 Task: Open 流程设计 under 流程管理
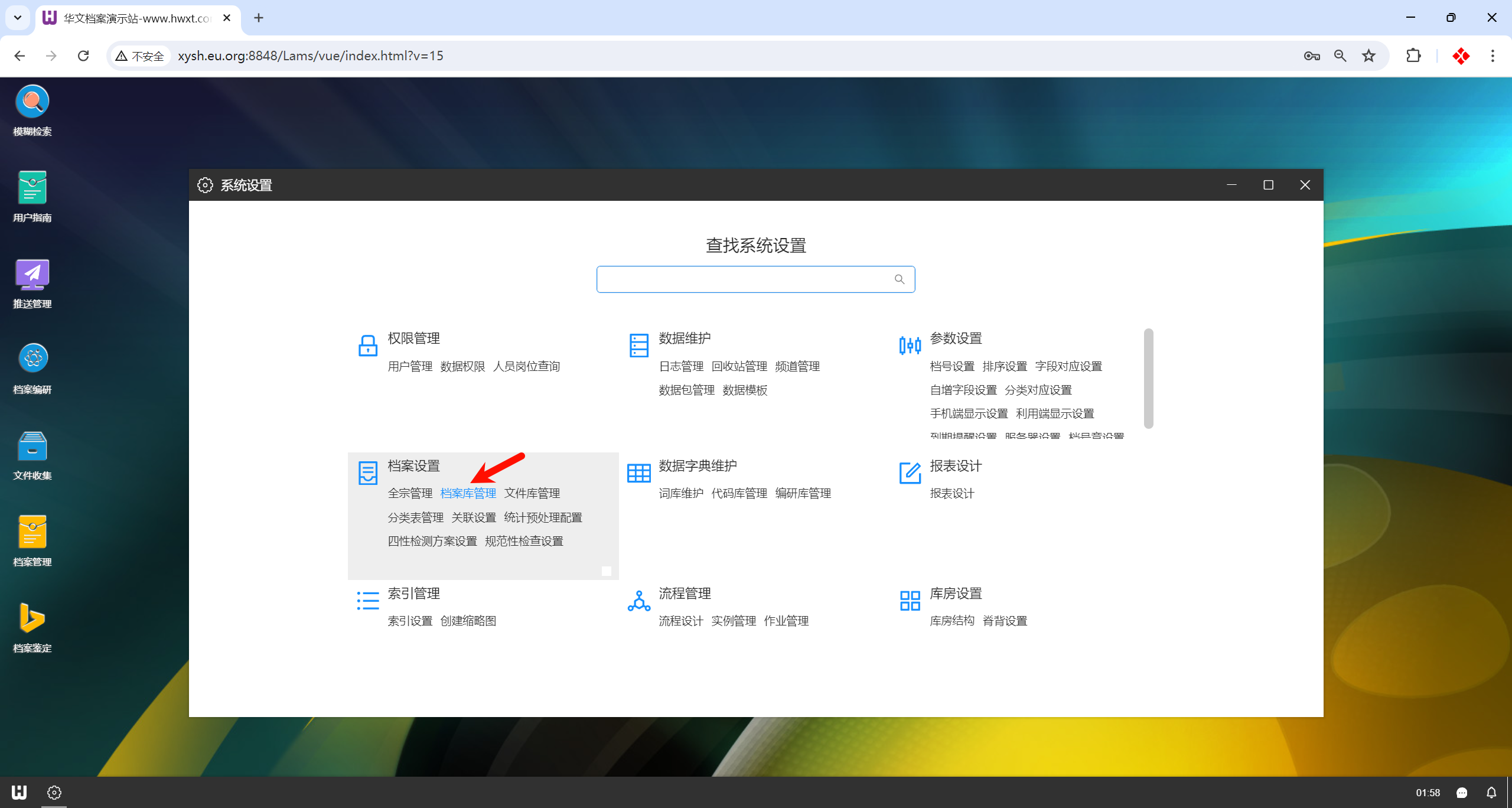pos(681,621)
